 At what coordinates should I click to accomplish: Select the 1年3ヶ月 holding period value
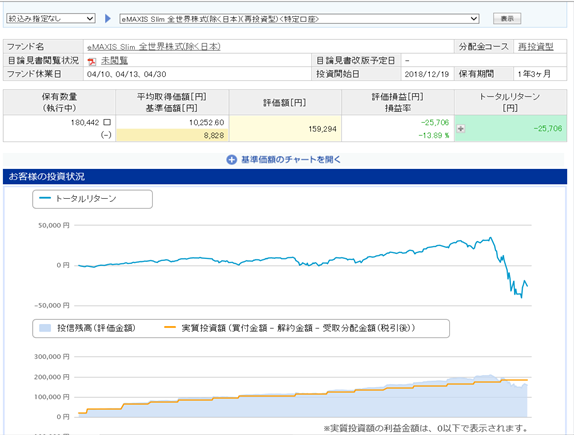[534, 74]
